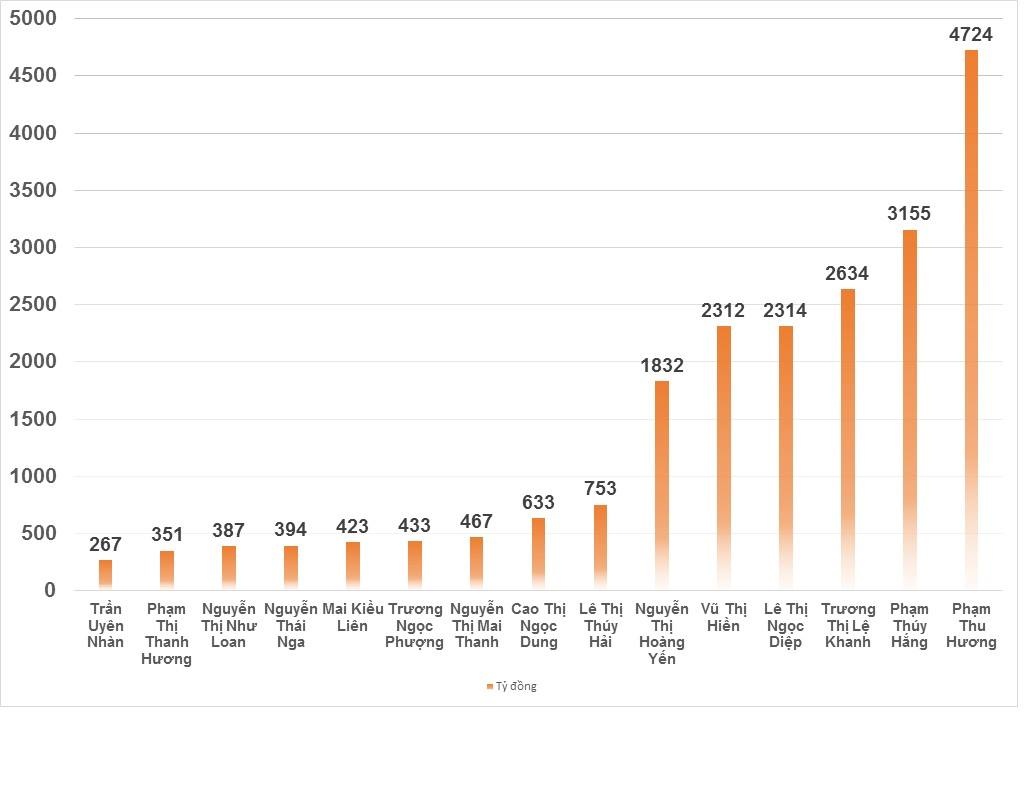The image size is (1024, 794).
Task: Click the orange legend swatch for Tỷ đồng
Action: [490, 686]
